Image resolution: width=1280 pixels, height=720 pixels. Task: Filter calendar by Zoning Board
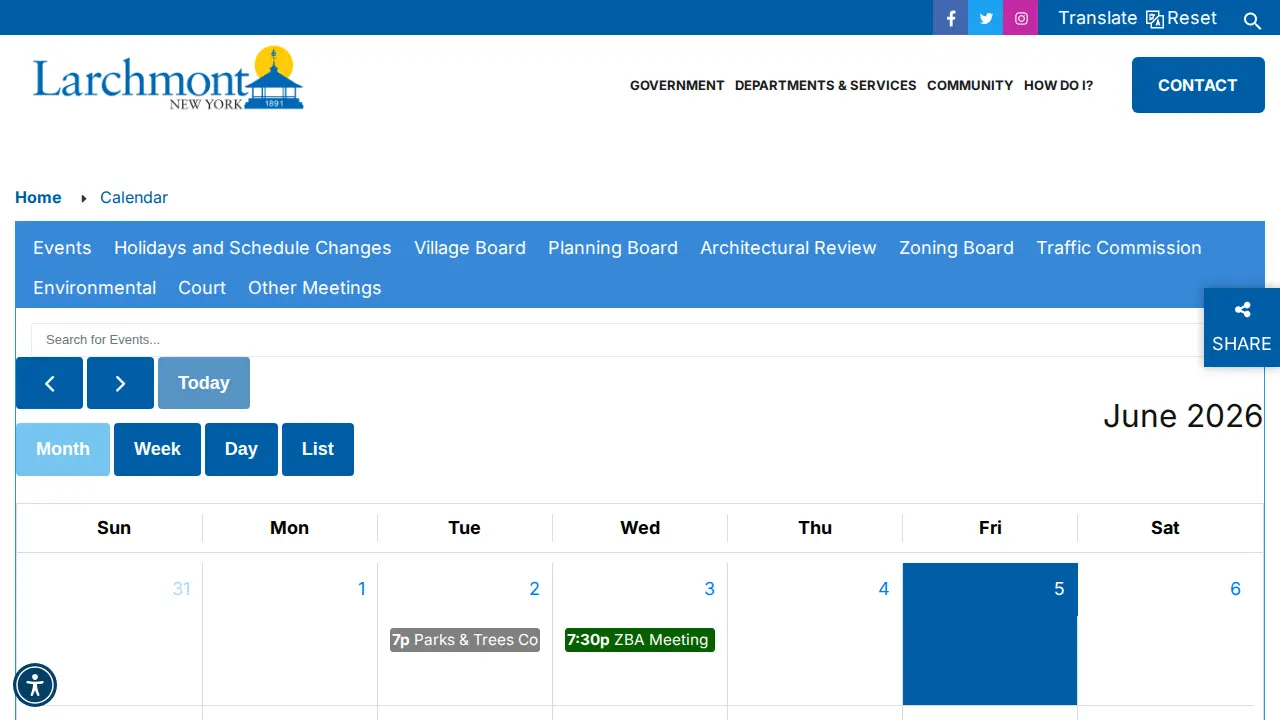956,248
